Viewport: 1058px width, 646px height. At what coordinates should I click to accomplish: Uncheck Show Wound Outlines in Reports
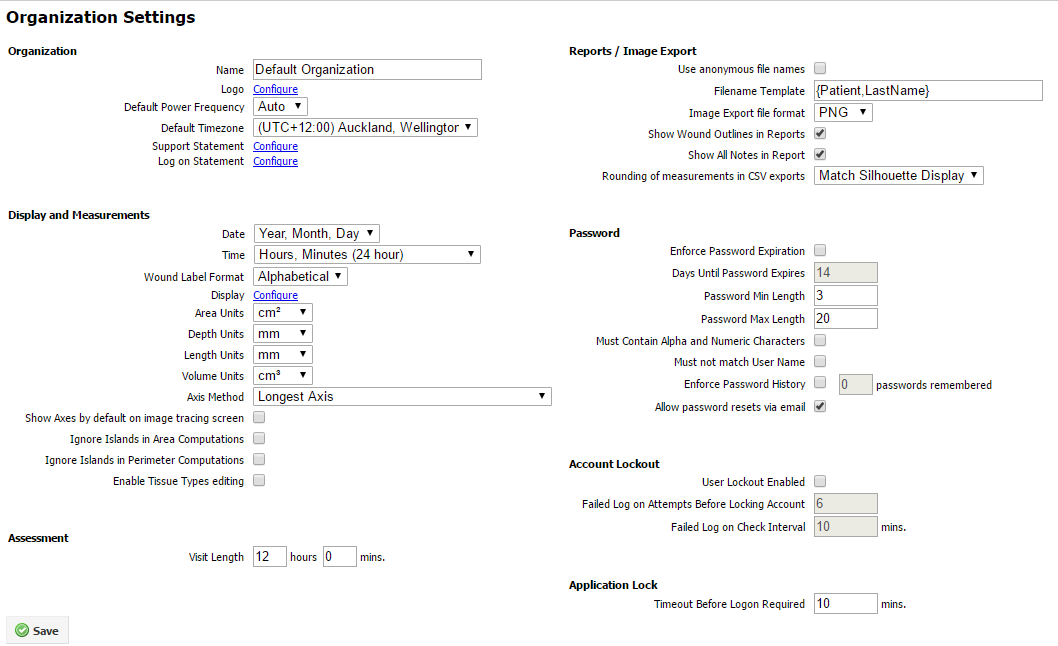click(x=820, y=134)
